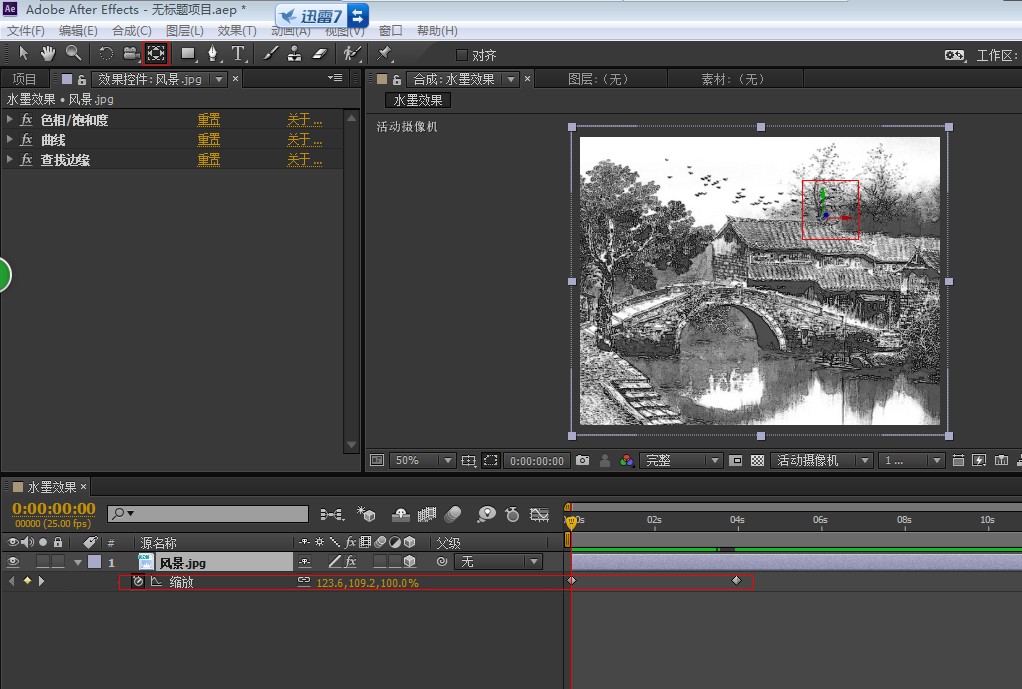
Task: Reset the 曲线 effect via 重置
Action: 208,140
